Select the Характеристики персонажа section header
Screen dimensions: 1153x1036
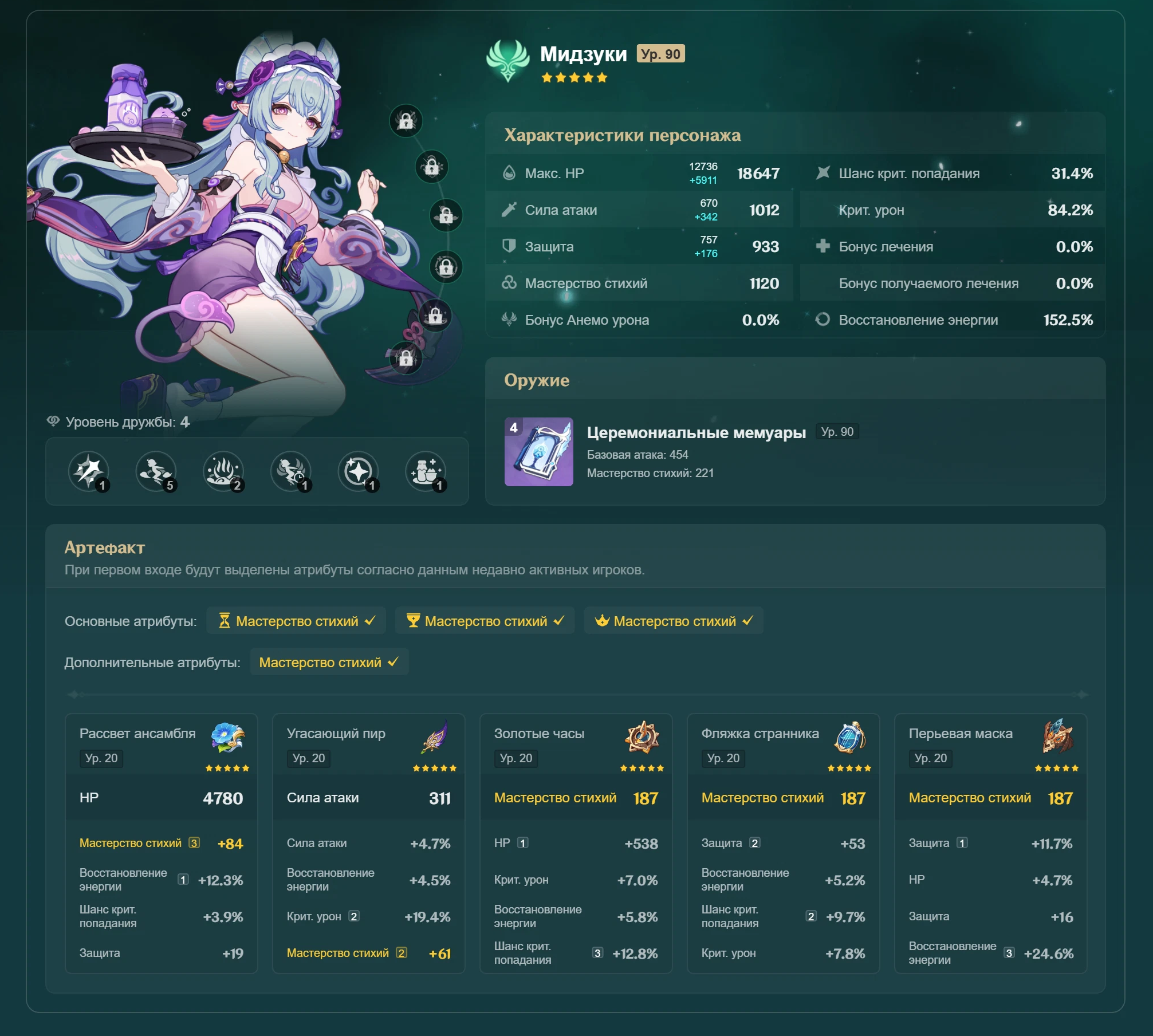pyautogui.click(x=622, y=135)
